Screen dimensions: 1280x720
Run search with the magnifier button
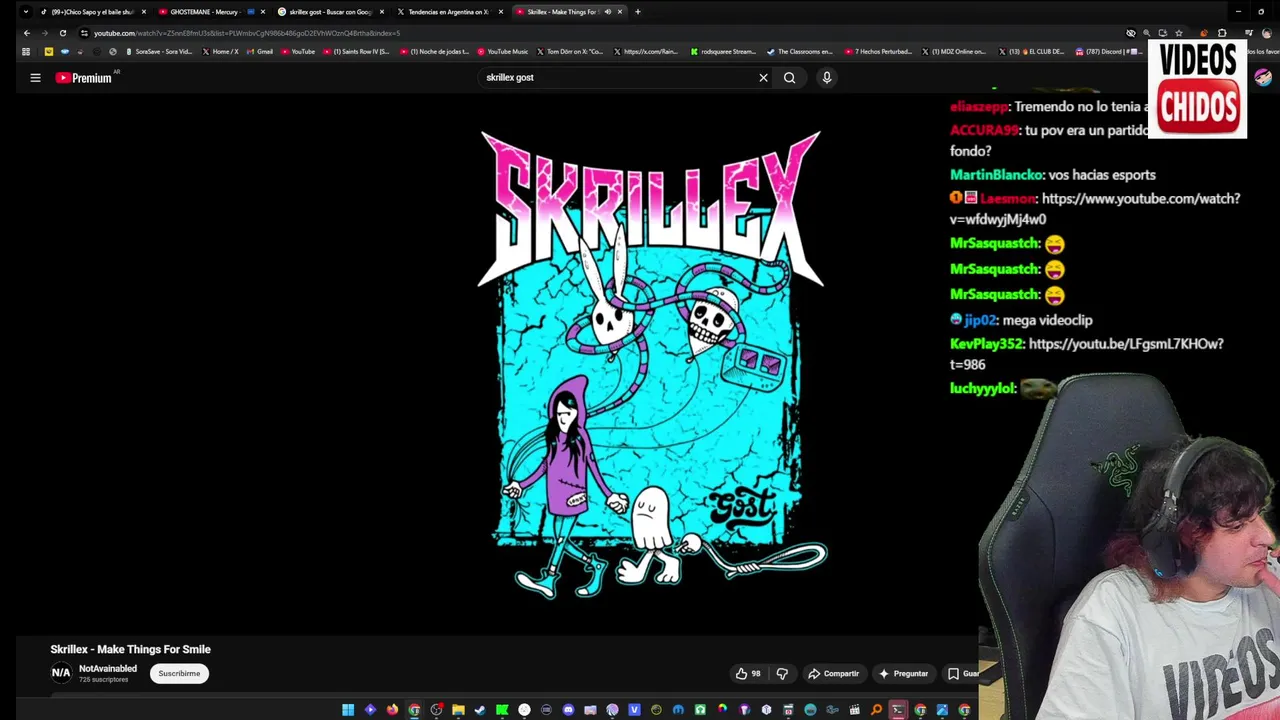(789, 77)
